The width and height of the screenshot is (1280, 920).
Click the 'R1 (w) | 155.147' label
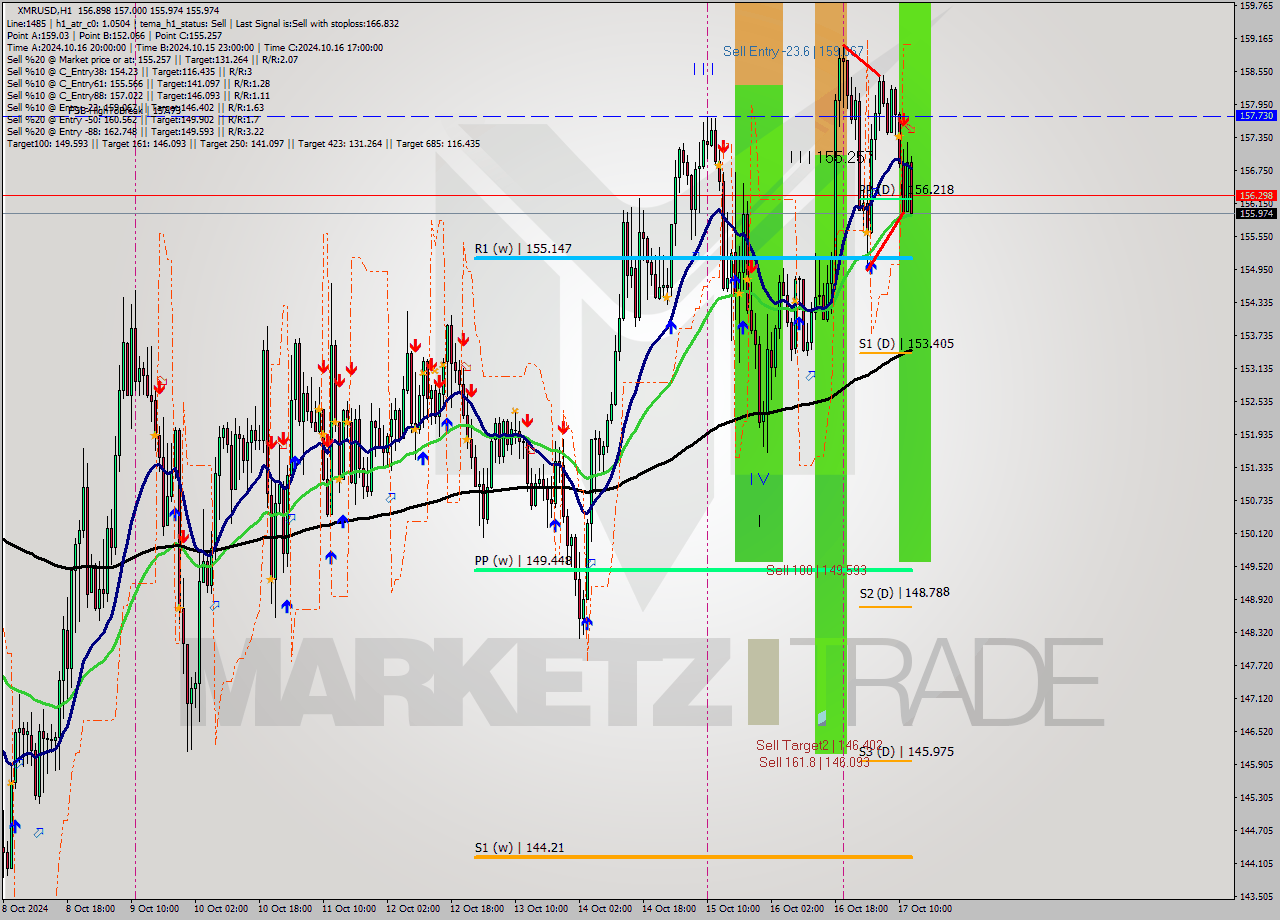pyautogui.click(x=523, y=248)
